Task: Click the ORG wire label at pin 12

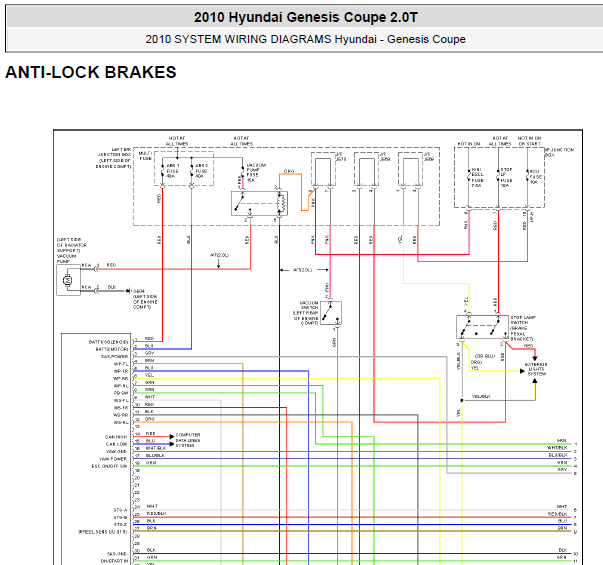Action: [150, 418]
